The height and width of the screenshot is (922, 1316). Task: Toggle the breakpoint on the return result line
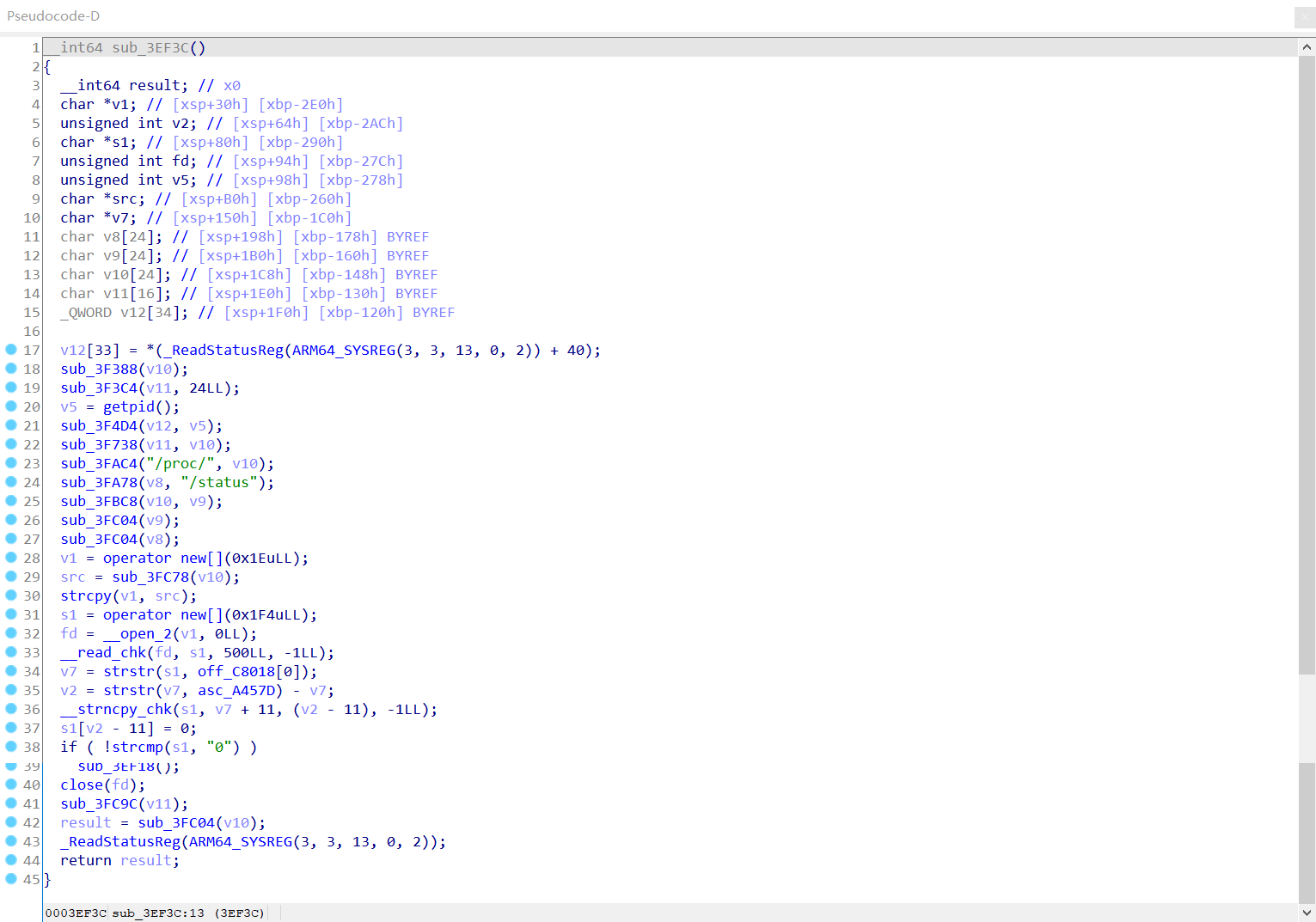click(9, 860)
